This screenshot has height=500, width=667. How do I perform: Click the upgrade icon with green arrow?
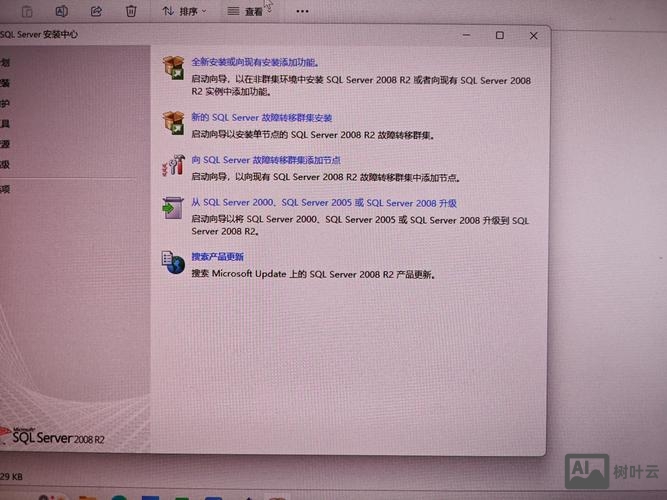[x=173, y=208]
